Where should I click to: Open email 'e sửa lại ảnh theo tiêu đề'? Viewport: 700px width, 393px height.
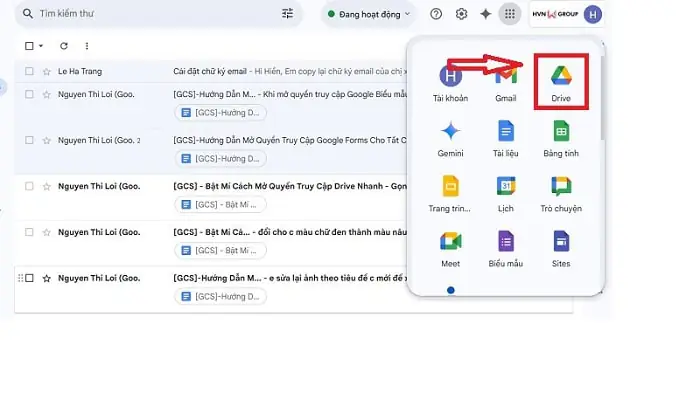pos(290,278)
